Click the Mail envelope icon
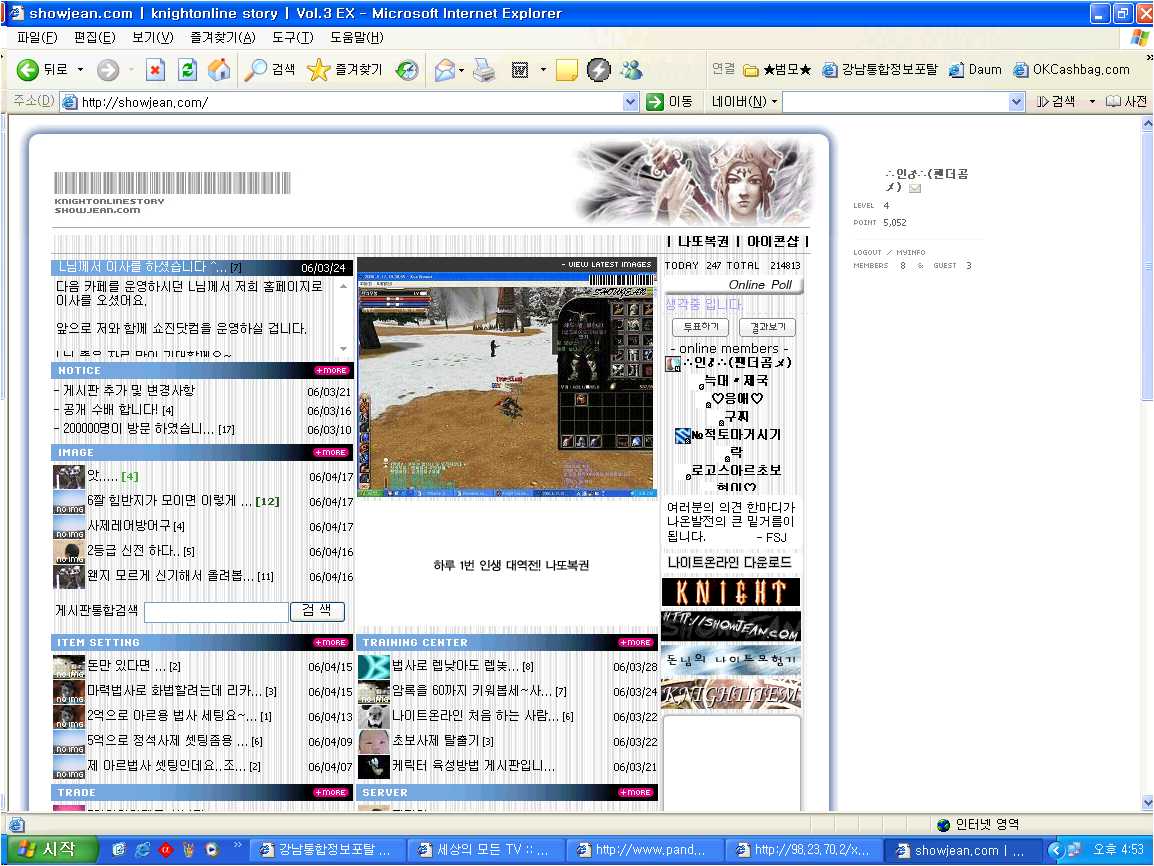Viewport: 1154px width, 866px height. [445, 70]
